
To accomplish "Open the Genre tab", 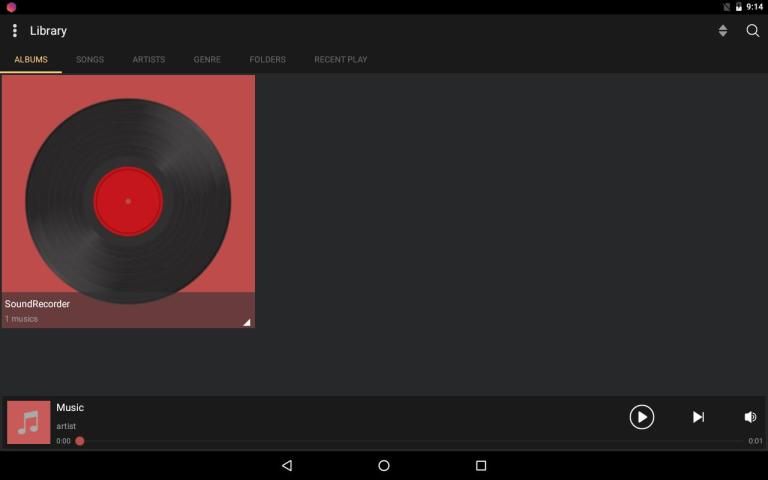I will click(207, 60).
